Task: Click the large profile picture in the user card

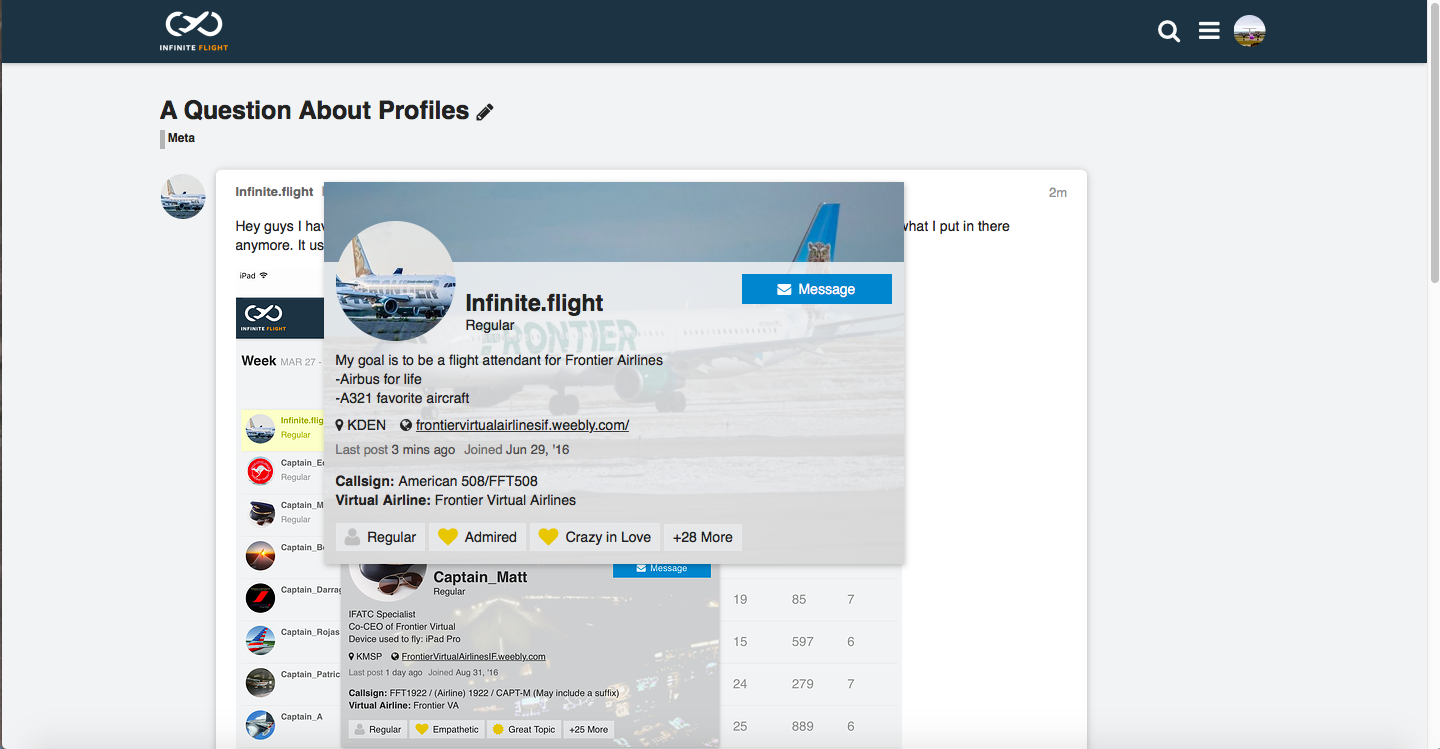Action: [x=396, y=281]
